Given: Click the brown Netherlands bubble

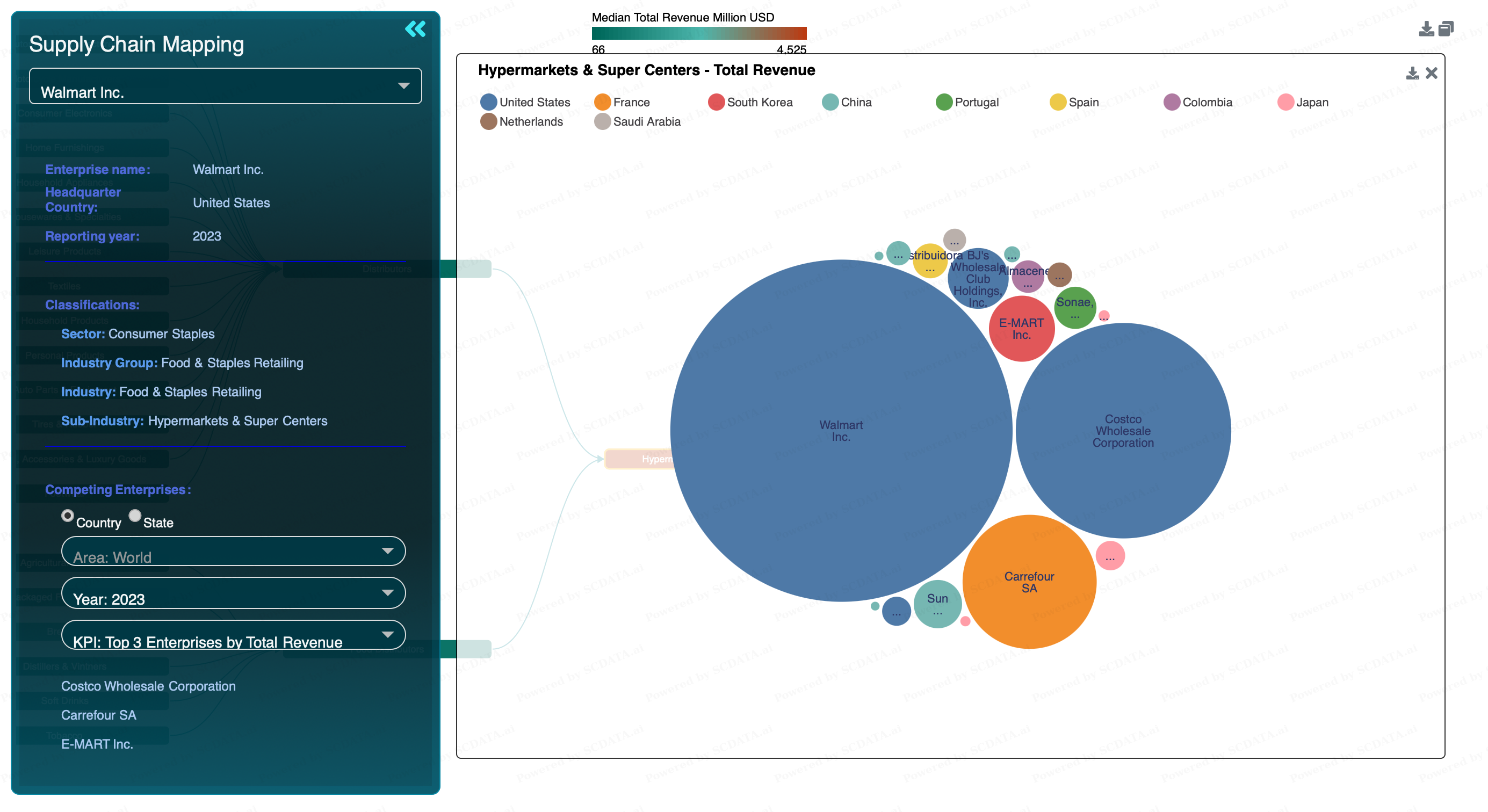Looking at the screenshot, I should pos(1059,275).
